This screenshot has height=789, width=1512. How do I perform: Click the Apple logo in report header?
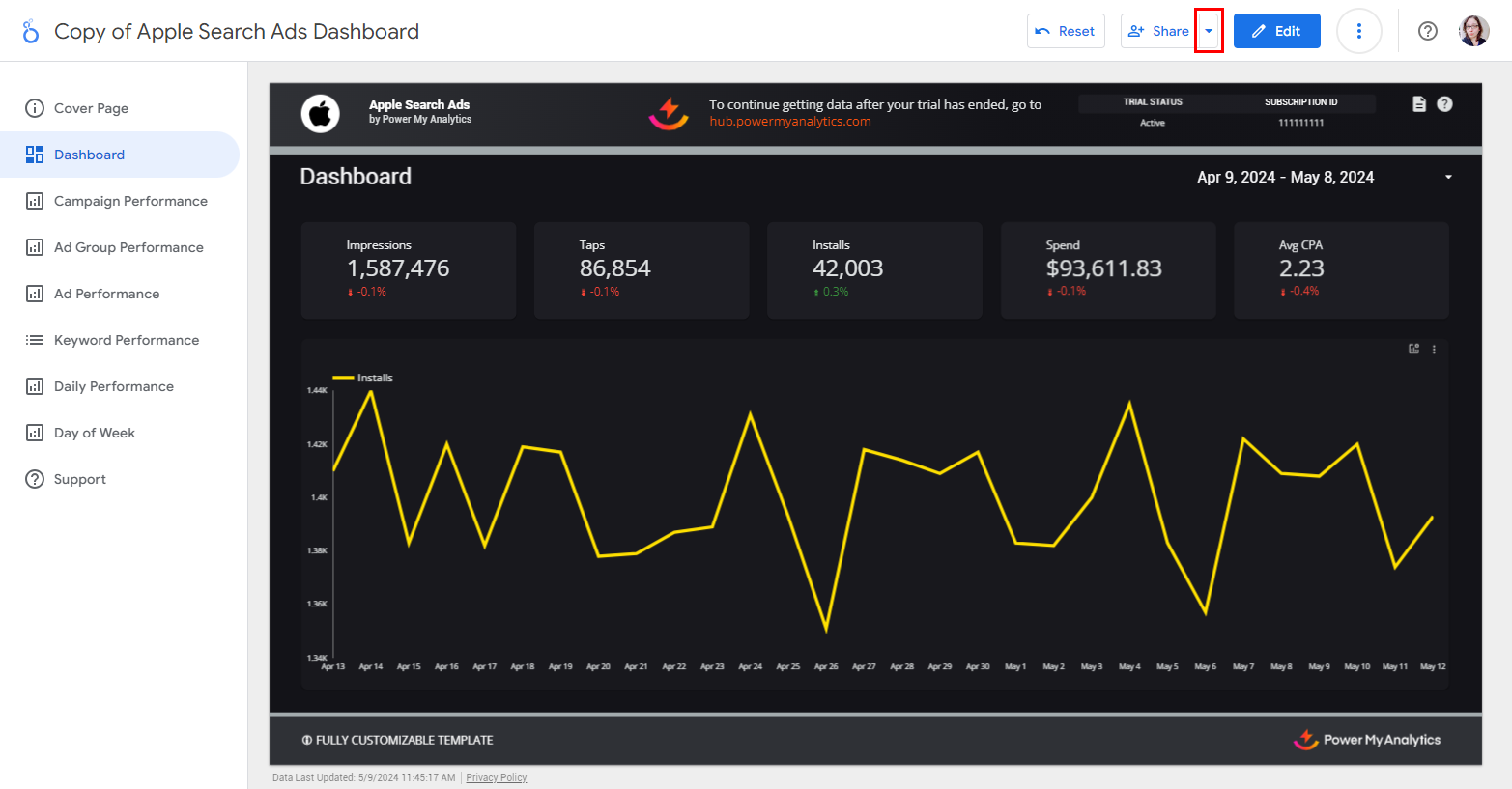point(320,113)
